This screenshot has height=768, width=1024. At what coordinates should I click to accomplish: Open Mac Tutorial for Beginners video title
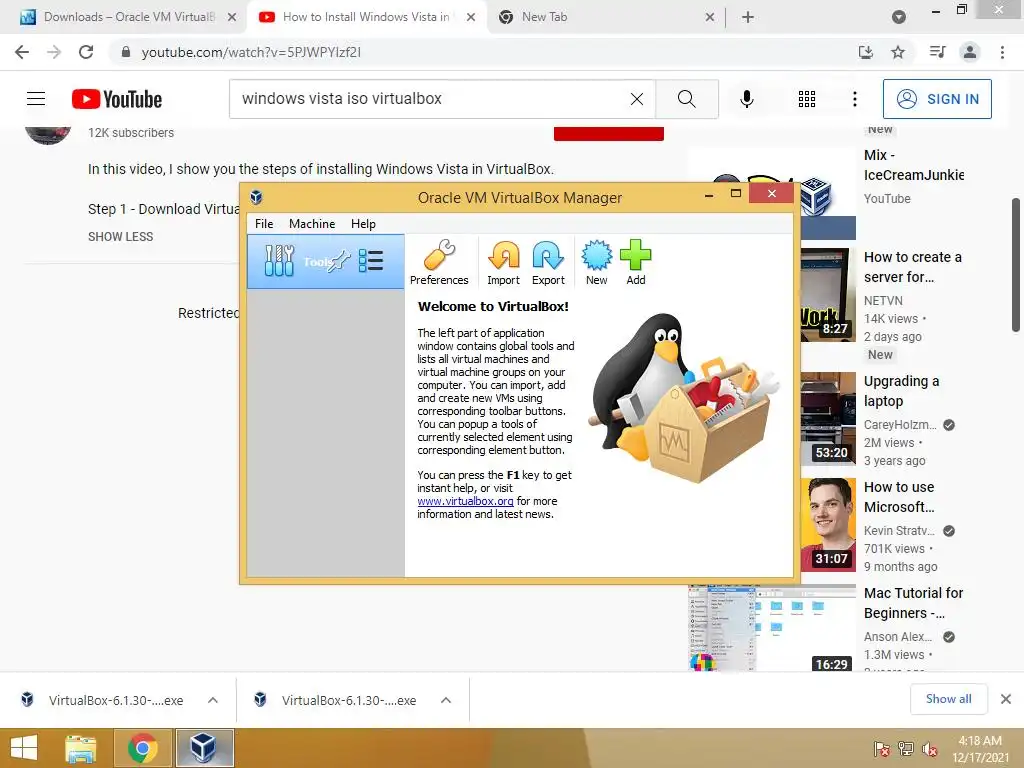[913, 603]
